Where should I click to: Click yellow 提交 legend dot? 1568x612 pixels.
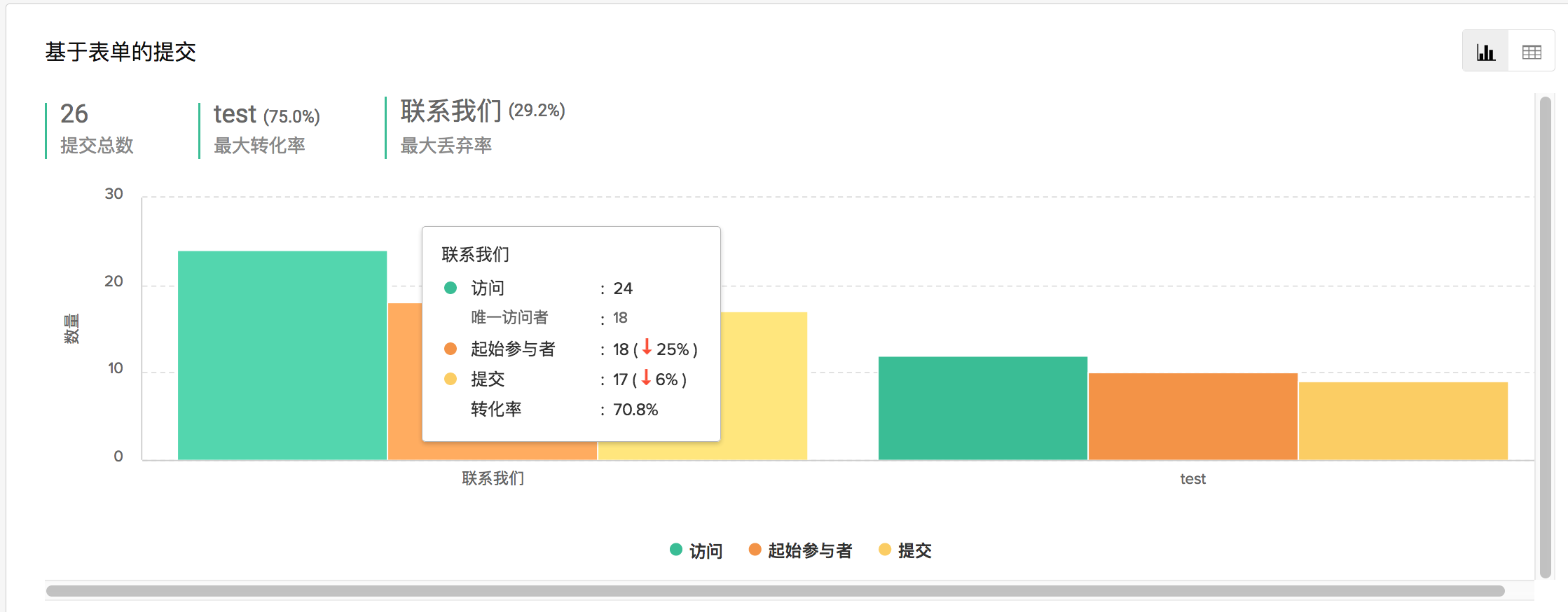tap(885, 550)
